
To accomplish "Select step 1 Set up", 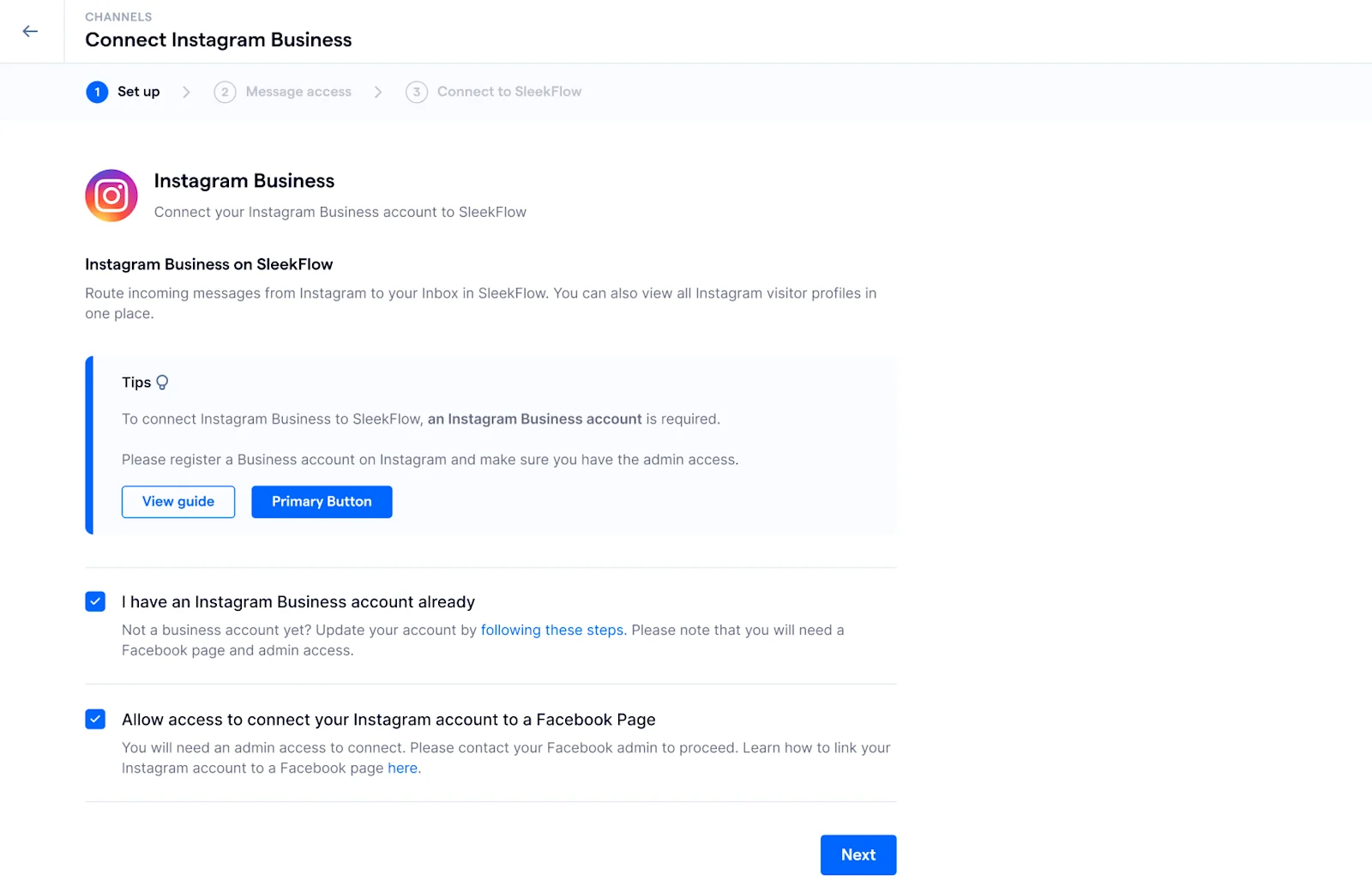I will coord(123,92).
